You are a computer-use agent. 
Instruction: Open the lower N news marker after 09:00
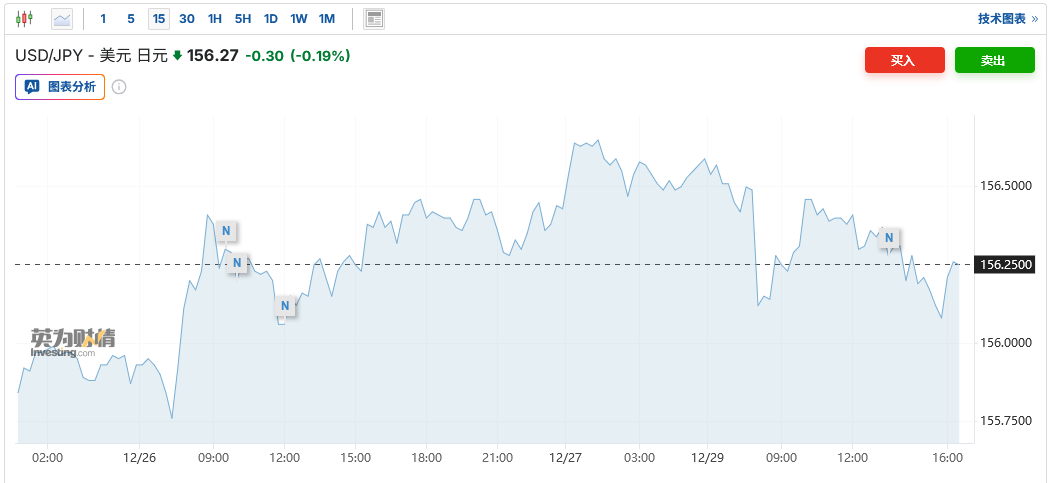tap(237, 264)
